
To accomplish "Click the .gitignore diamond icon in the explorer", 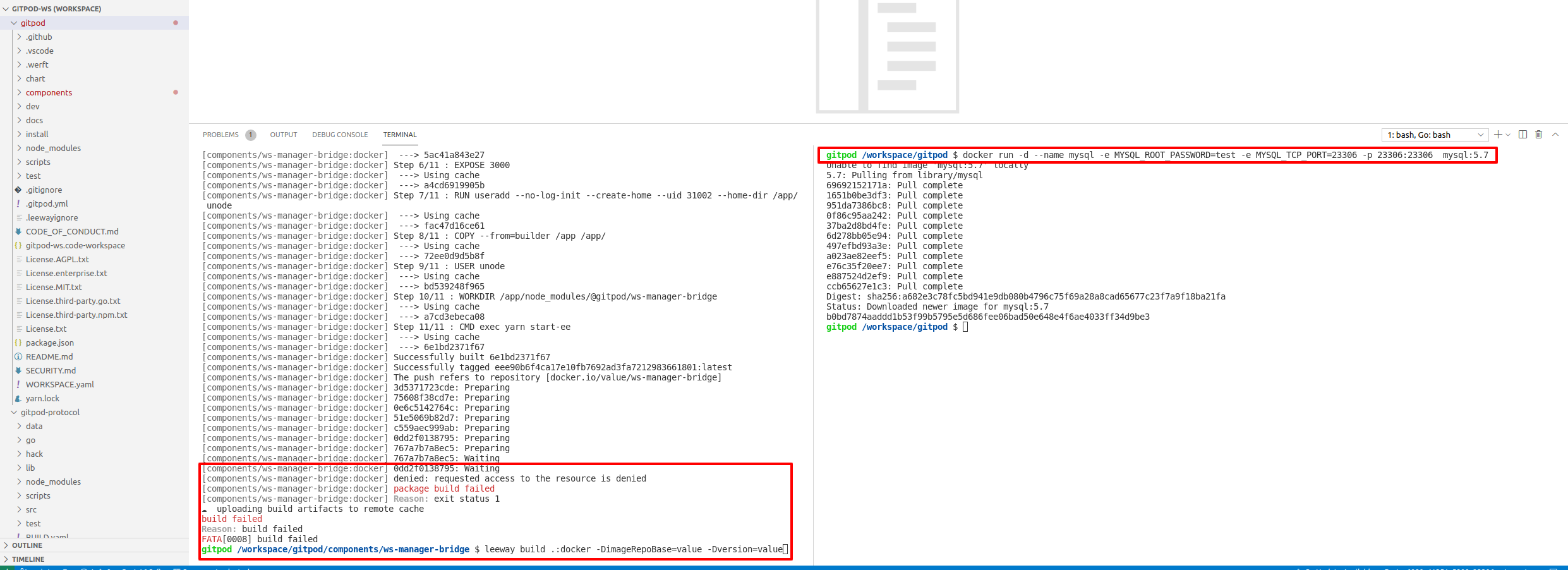I will click(18, 190).
